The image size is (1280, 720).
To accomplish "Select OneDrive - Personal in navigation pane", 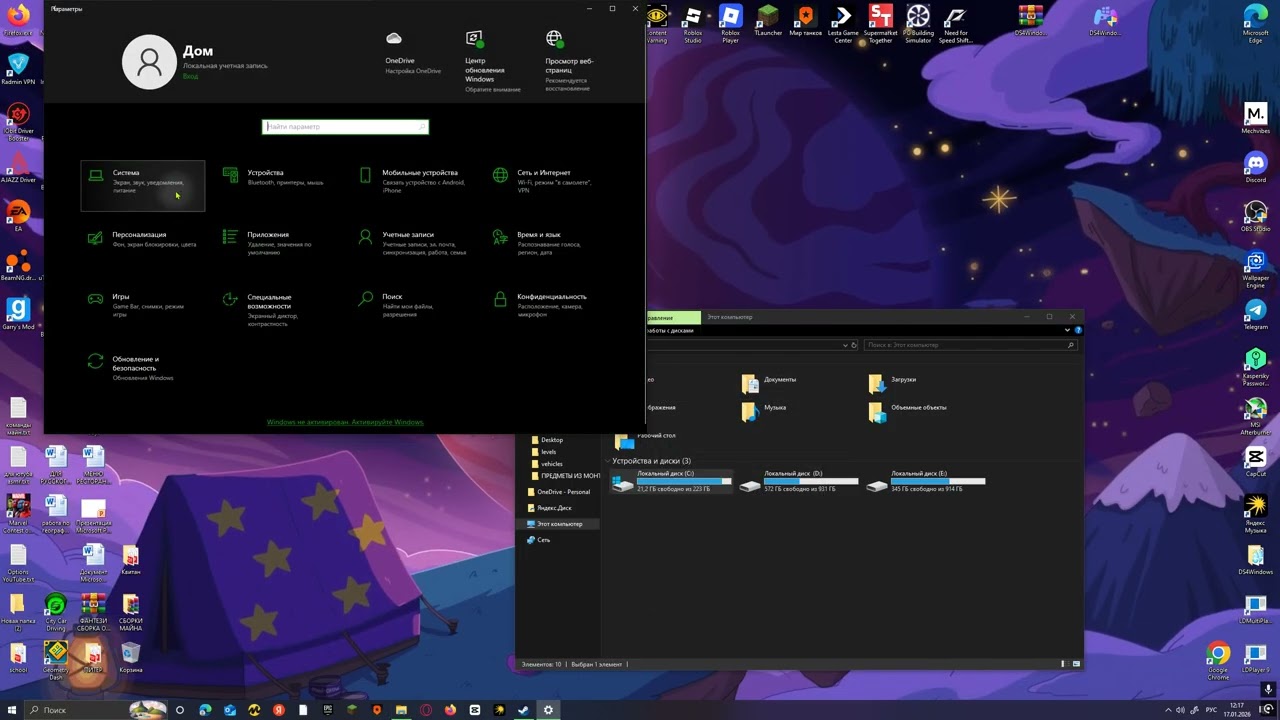I will pyautogui.click(x=559, y=492).
